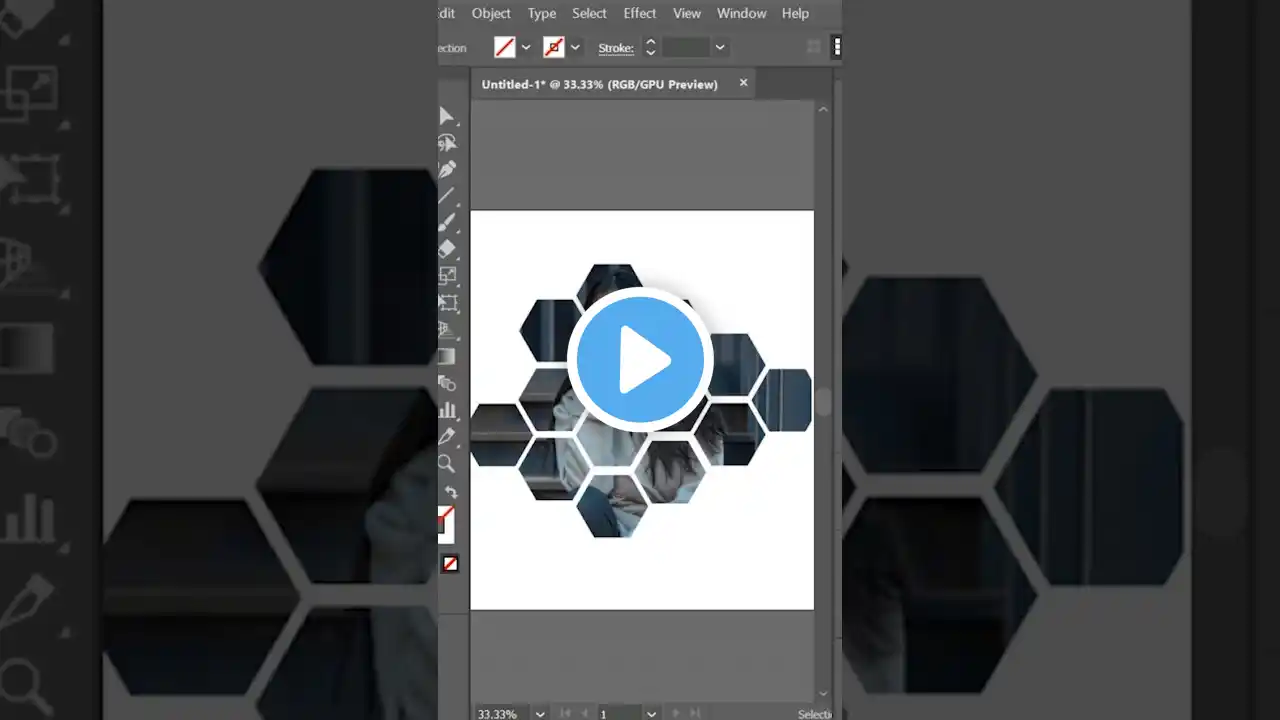
Task: Click the None color button in toolbar
Action: [x=450, y=564]
